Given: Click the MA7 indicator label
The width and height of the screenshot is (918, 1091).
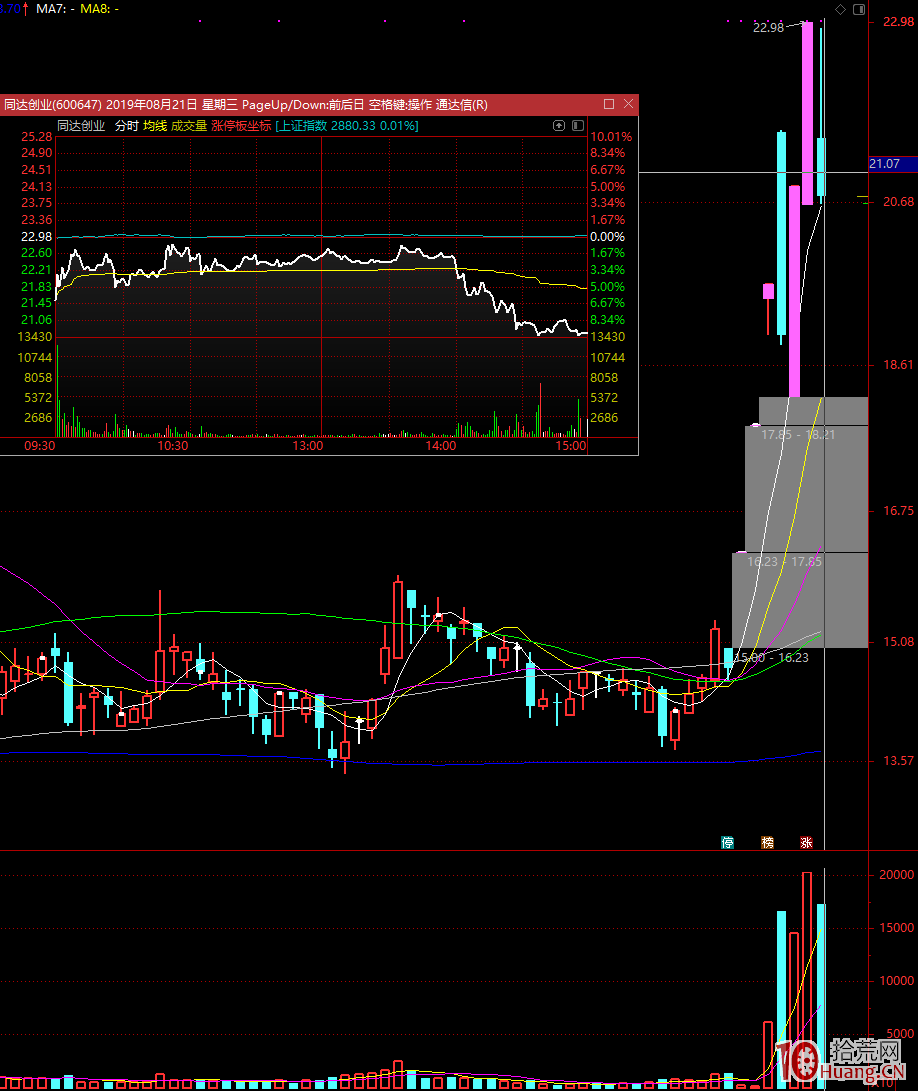Looking at the screenshot, I should (x=55, y=9).
